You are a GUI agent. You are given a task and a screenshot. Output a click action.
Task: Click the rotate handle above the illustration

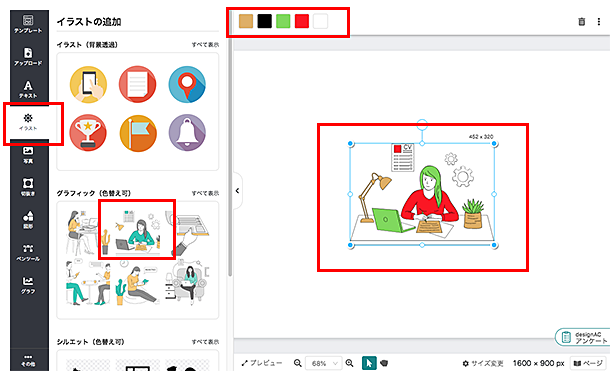click(422, 124)
